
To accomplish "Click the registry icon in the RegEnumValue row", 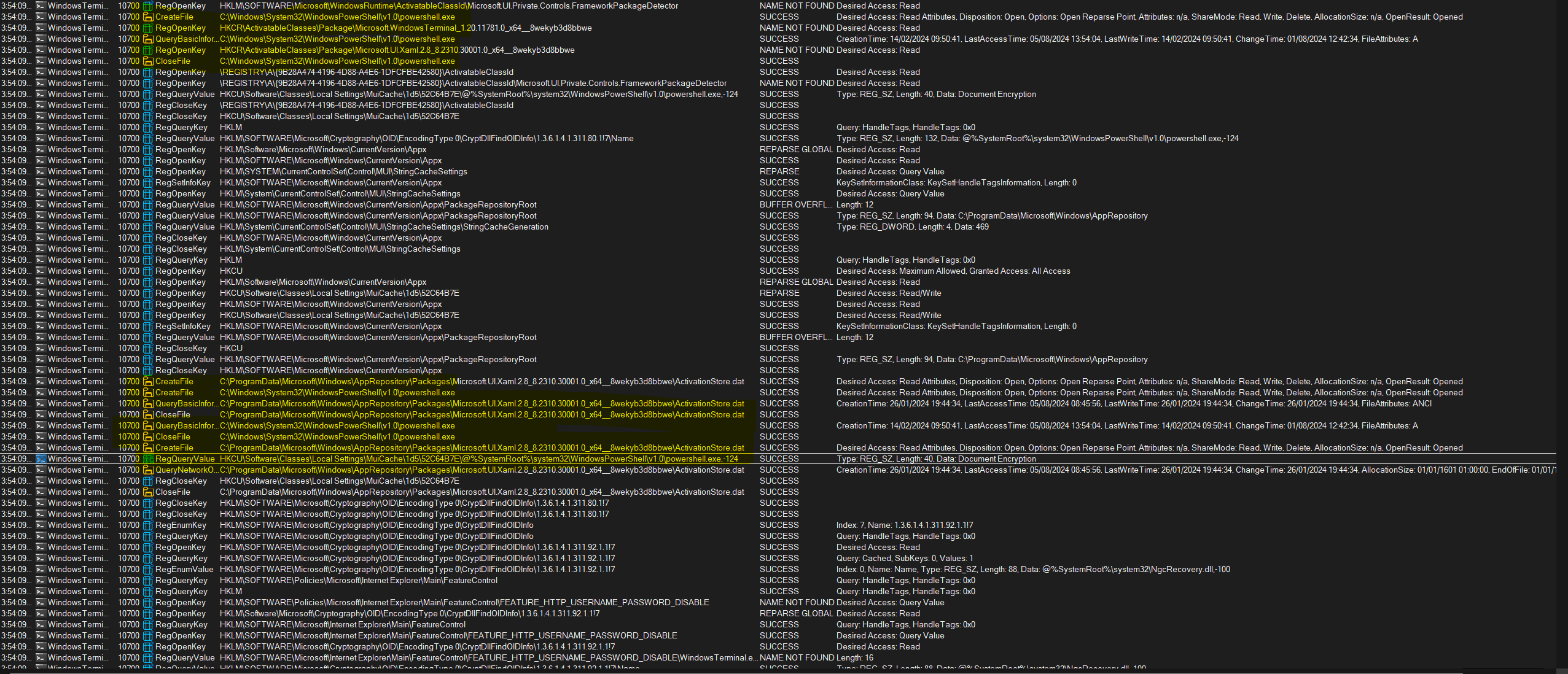I will click(x=148, y=569).
